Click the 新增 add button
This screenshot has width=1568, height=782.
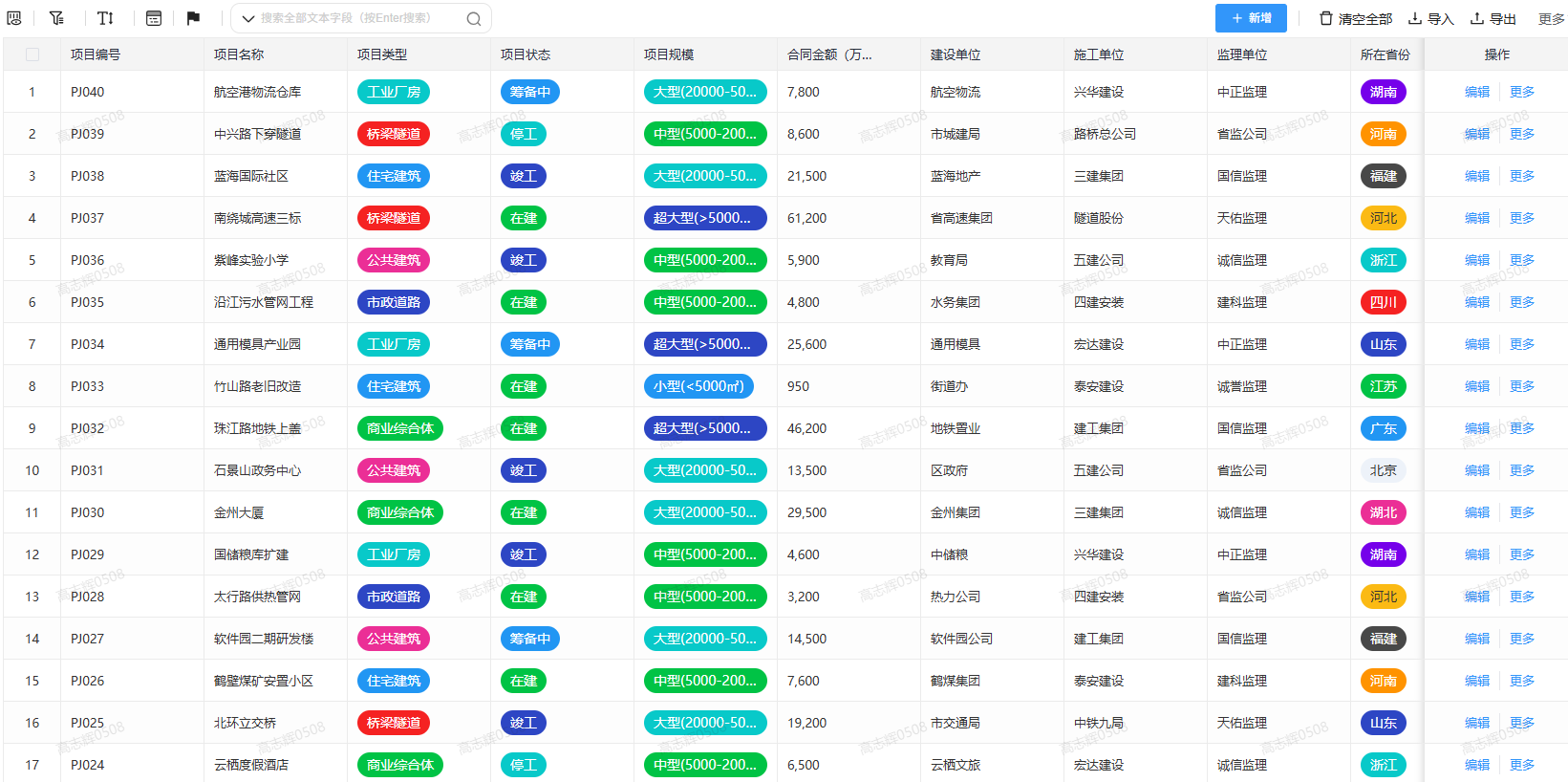click(1251, 18)
